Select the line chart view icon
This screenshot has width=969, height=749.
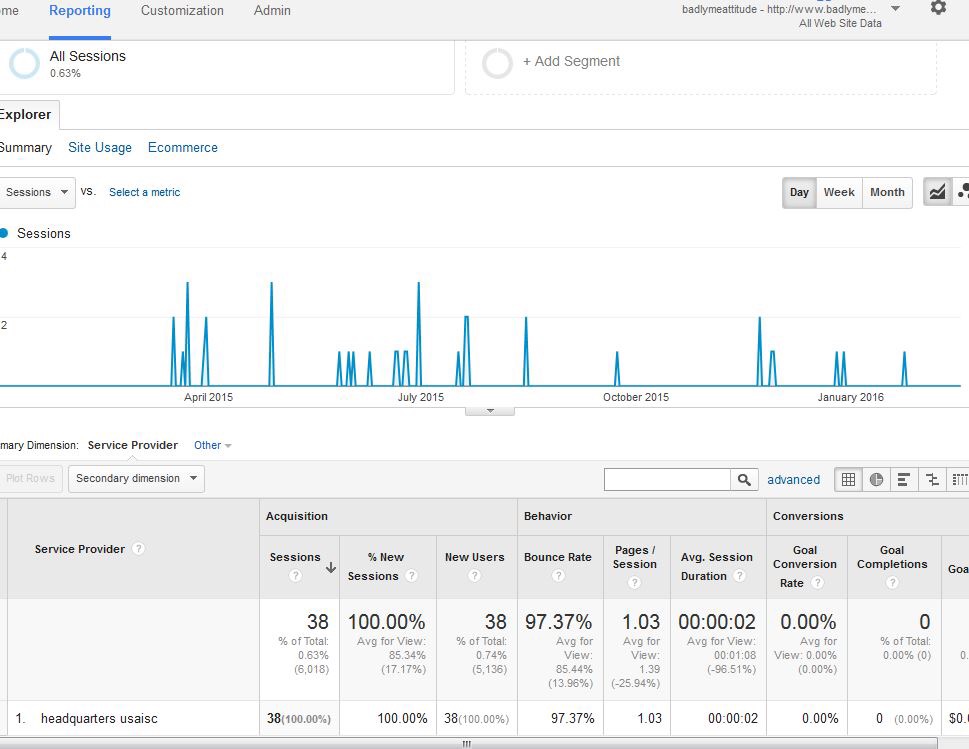point(937,192)
